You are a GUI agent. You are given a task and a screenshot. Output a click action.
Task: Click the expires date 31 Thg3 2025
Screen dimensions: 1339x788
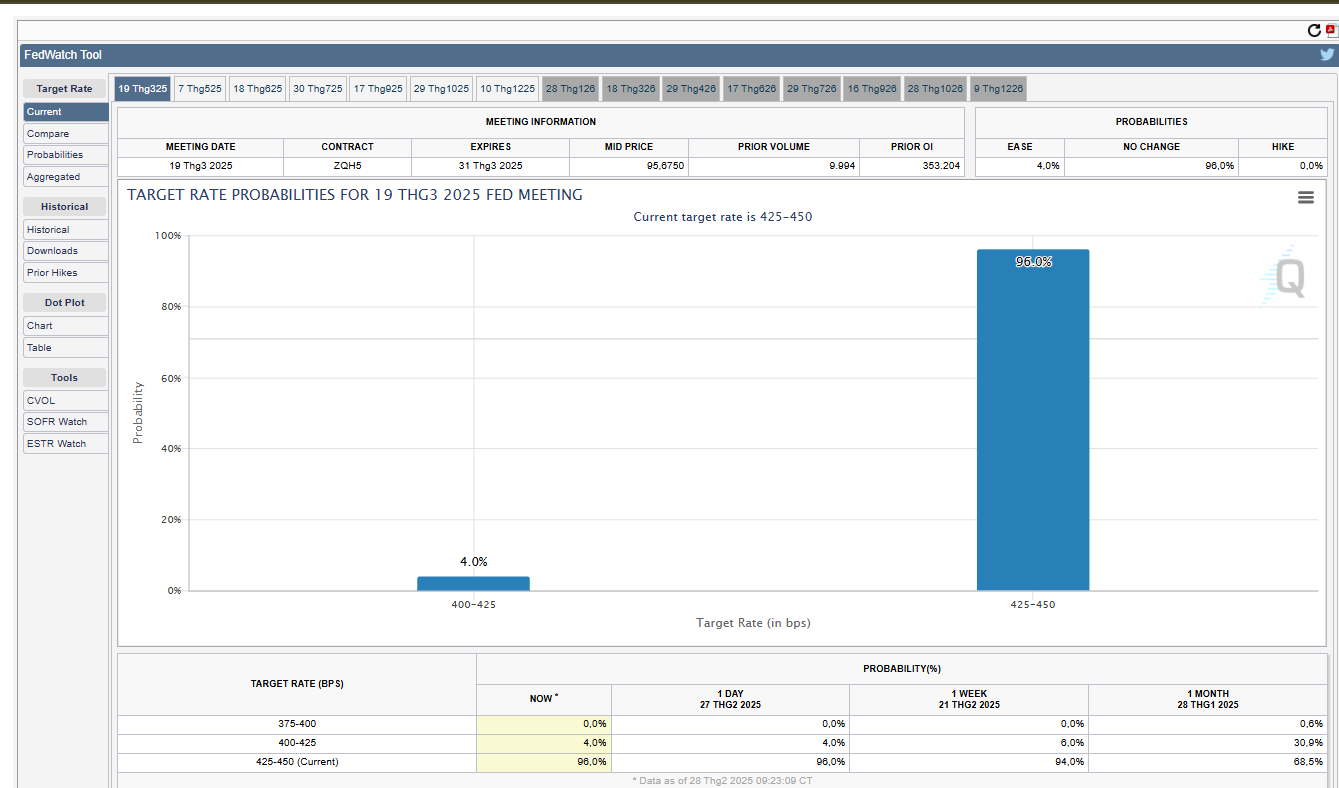pyautogui.click(x=490, y=166)
